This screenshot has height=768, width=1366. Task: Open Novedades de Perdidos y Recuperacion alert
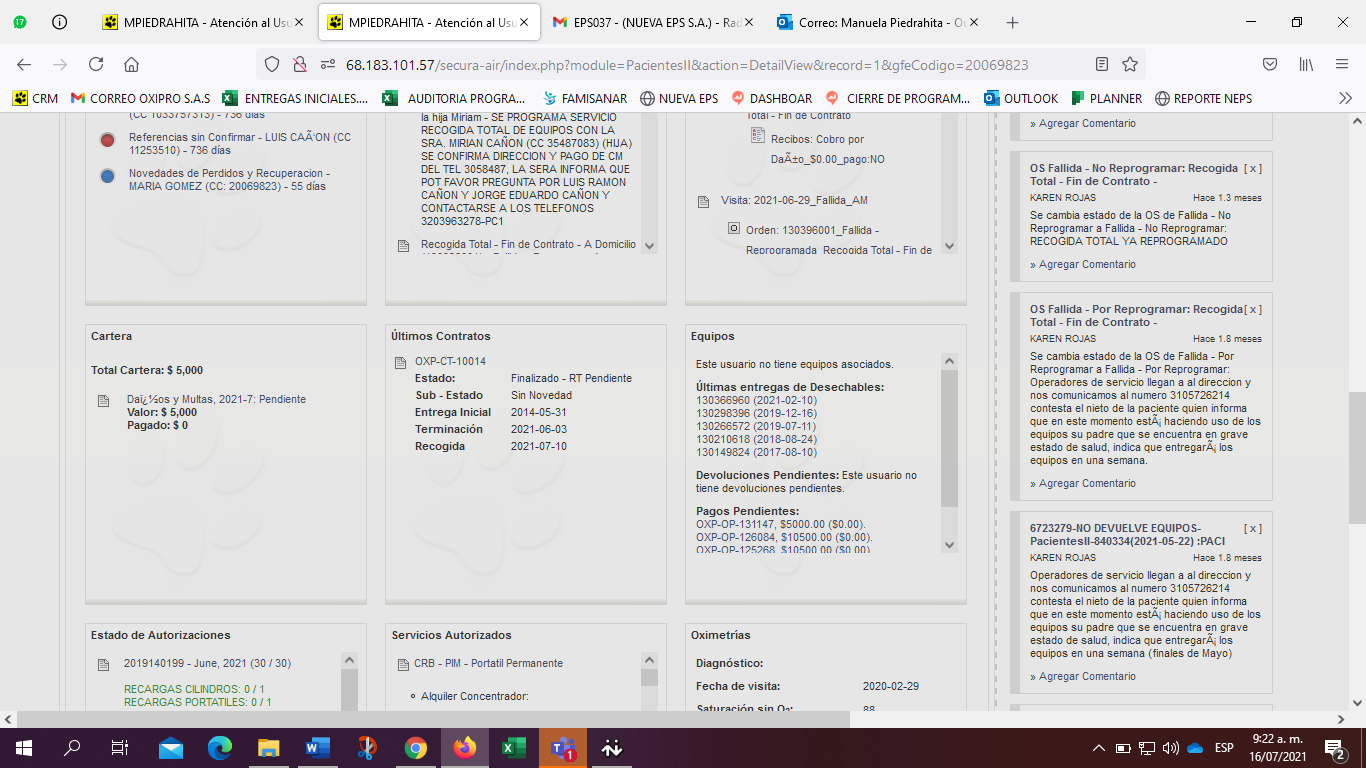229,179
